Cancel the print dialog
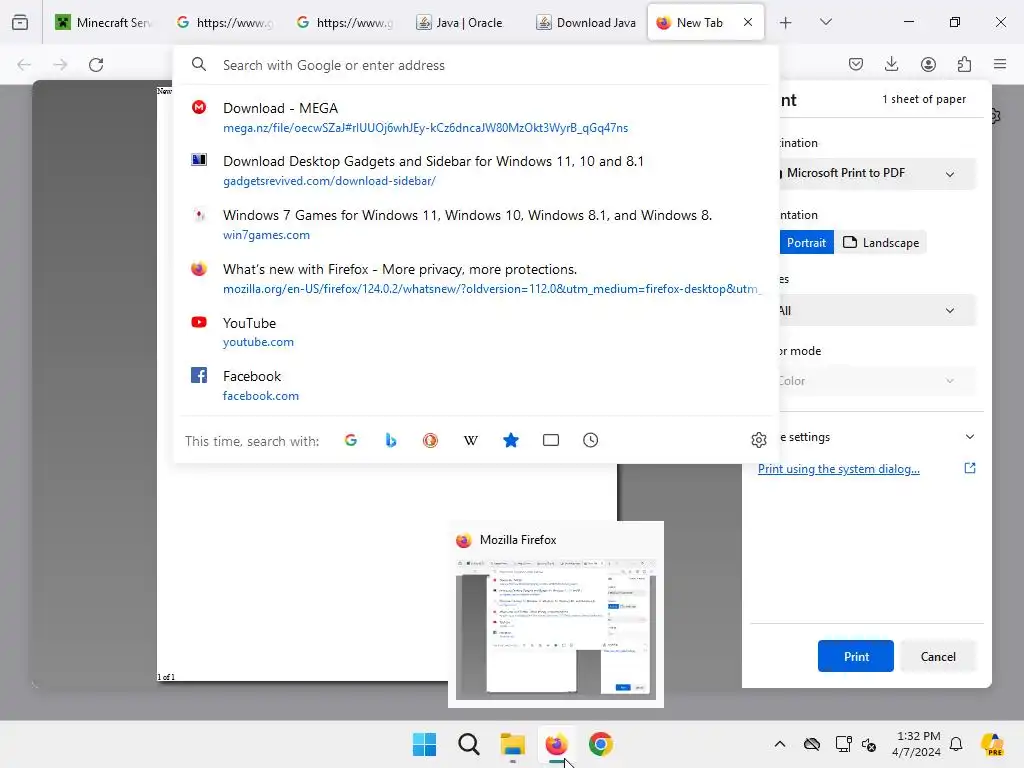This screenshot has width=1024, height=768. (938, 656)
